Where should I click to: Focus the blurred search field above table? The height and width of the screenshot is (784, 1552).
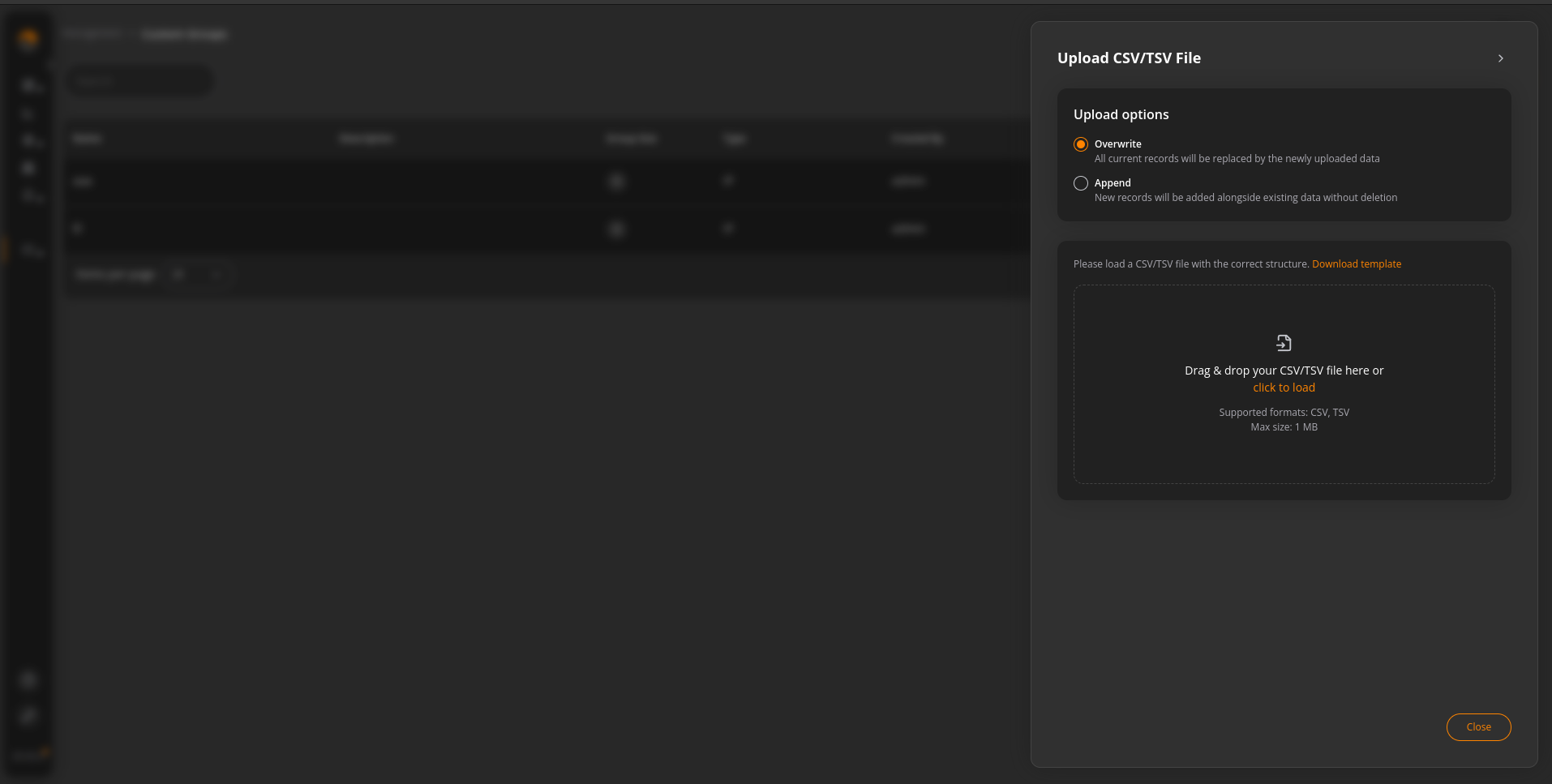pos(139,81)
